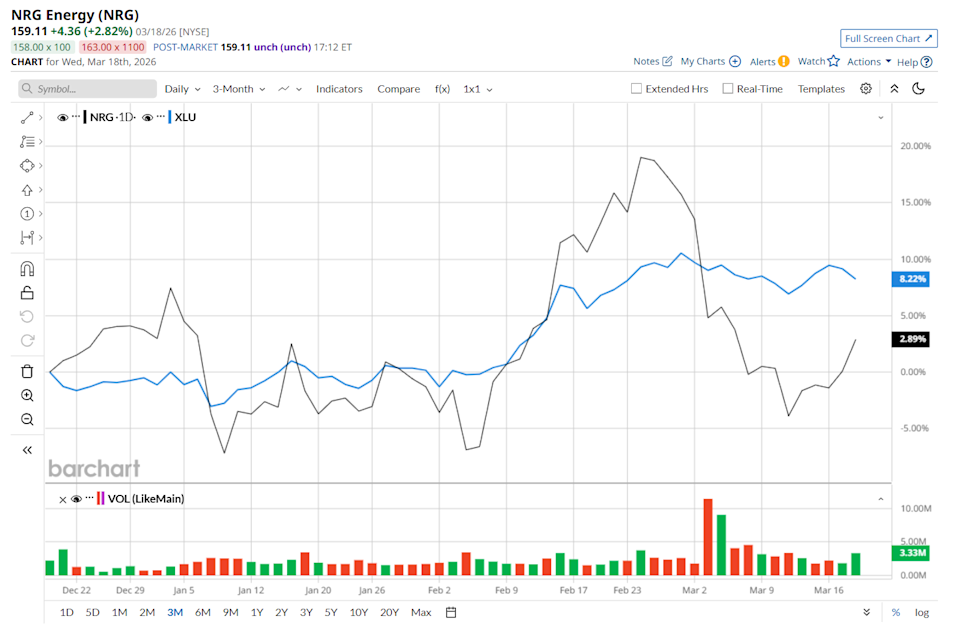Image resolution: width=960 pixels, height=636 pixels.
Task: Delete drawings with the trash icon
Action: pyautogui.click(x=27, y=371)
